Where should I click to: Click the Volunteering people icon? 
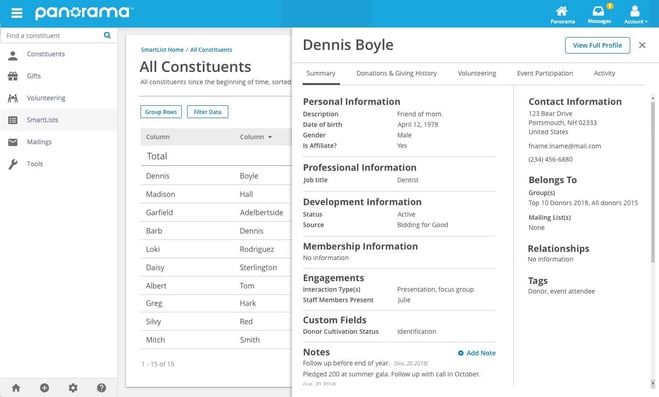(x=13, y=98)
